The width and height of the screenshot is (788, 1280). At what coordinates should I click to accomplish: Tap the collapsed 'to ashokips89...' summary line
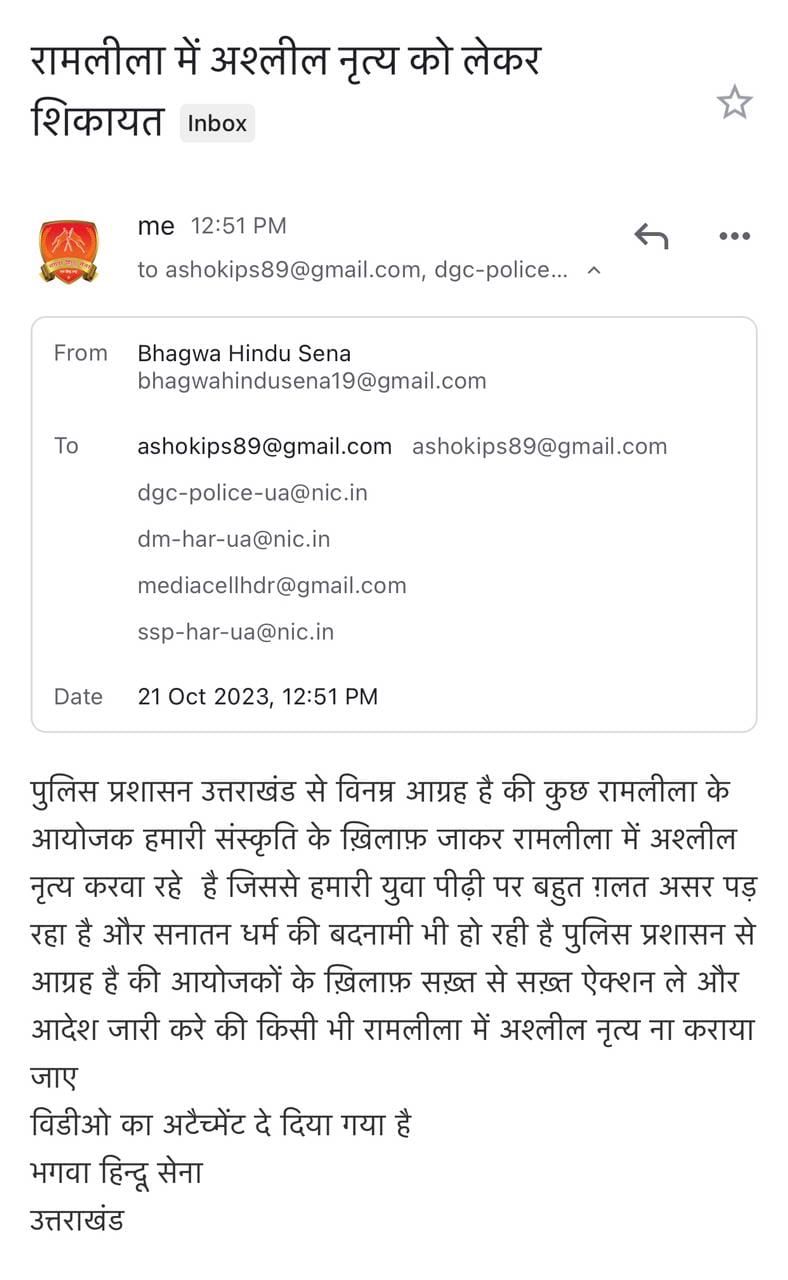click(353, 270)
